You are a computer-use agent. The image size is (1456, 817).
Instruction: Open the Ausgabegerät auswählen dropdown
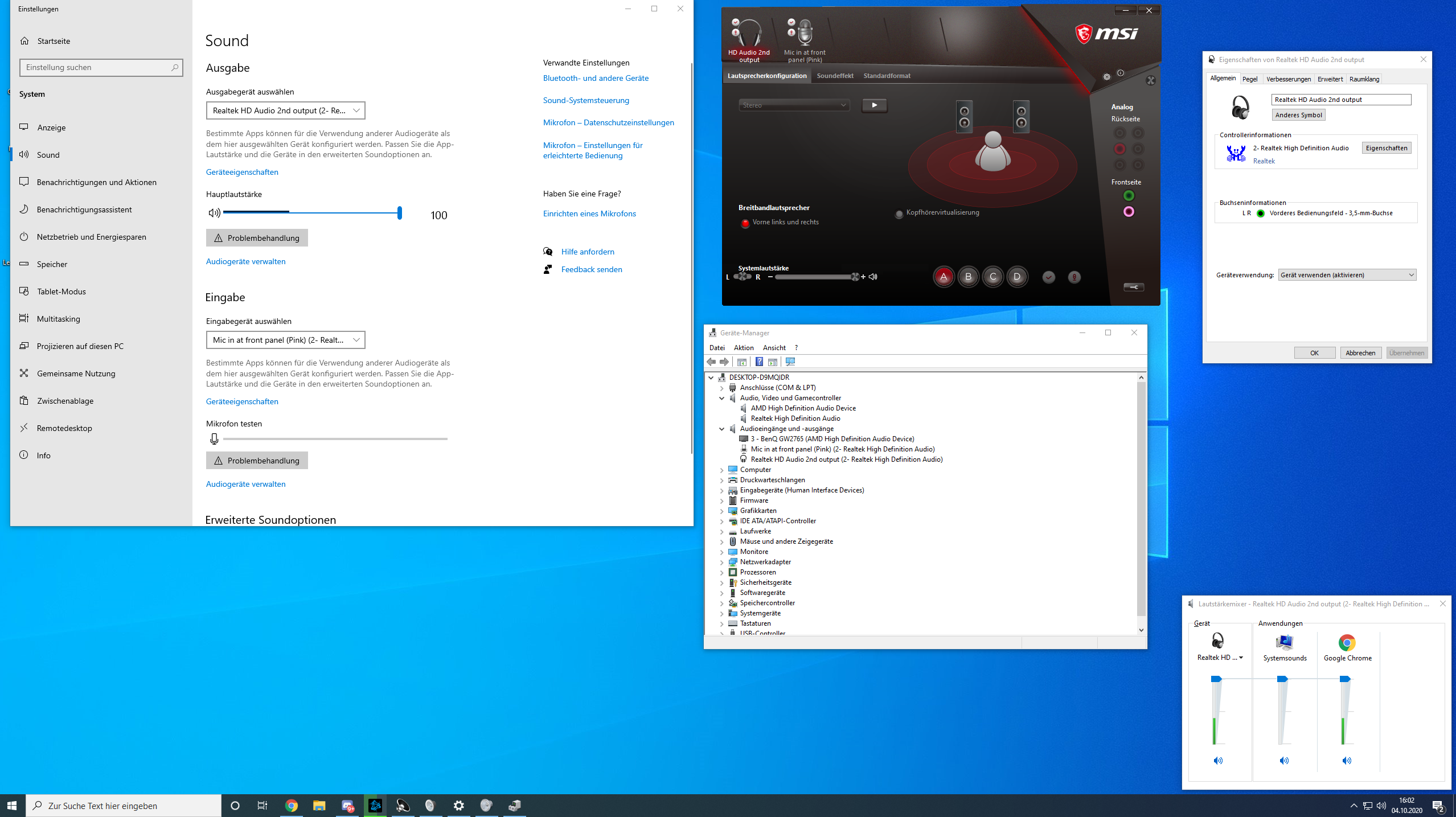coord(285,110)
